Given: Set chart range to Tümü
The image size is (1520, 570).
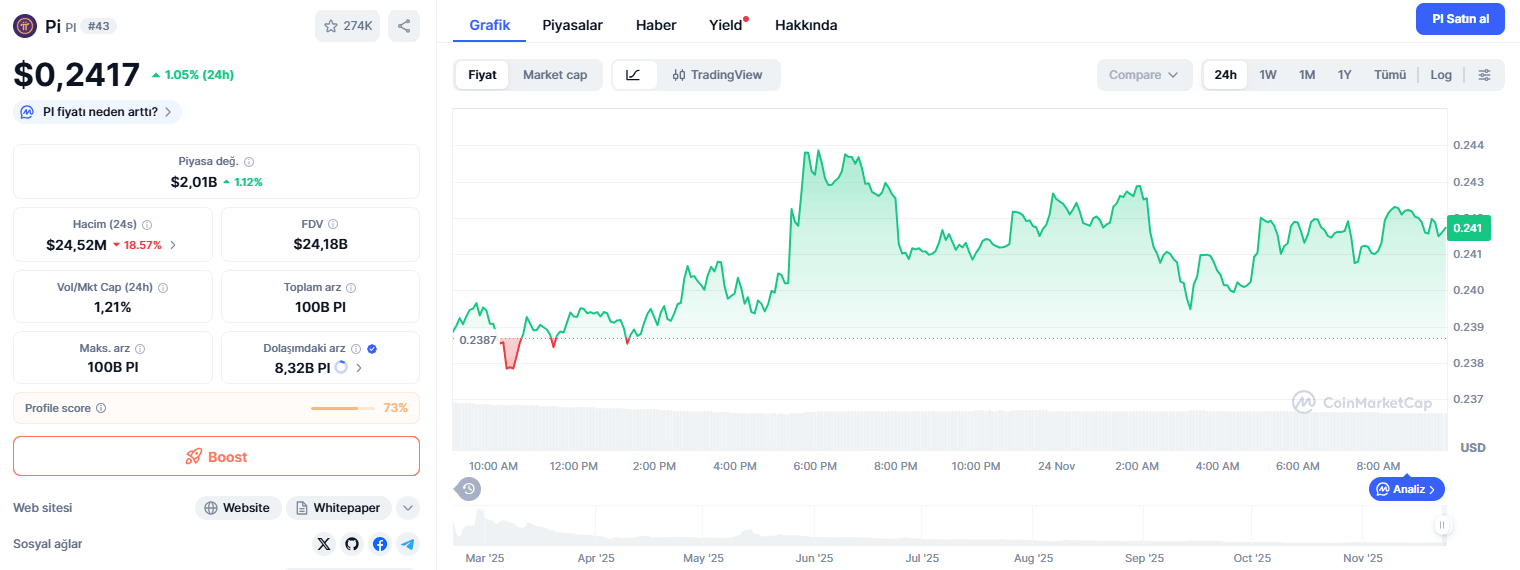Looking at the screenshot, I should pos(1390,75).
